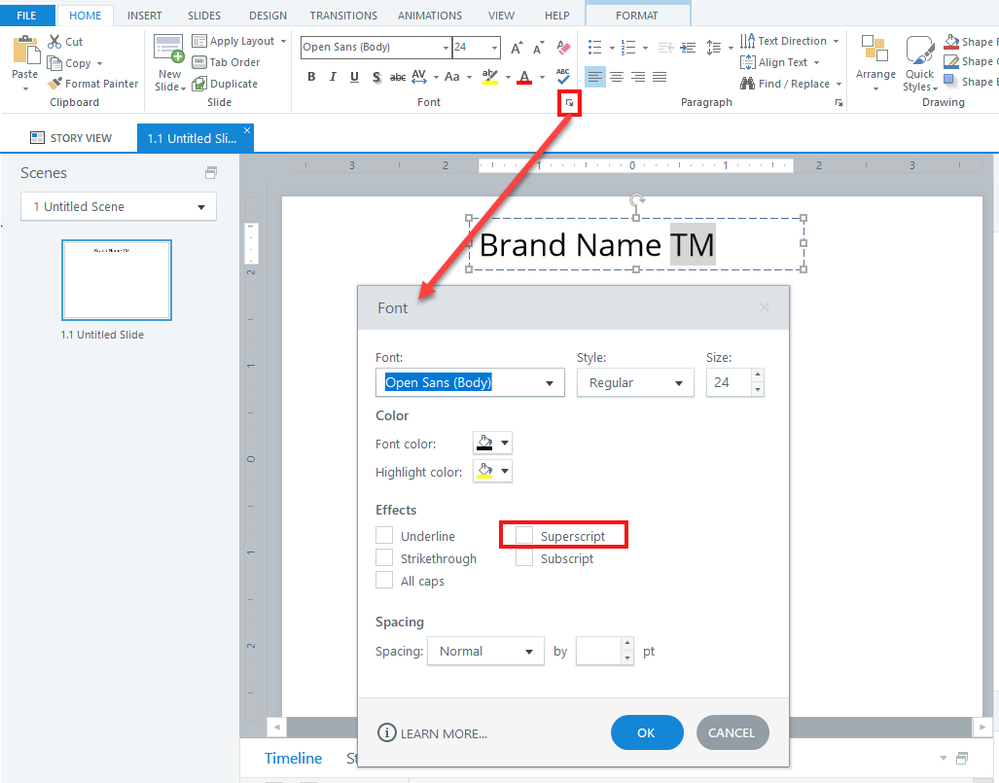The image size is (999, 783).
Task: Open the Highlight color picker
Action: tap(492, 471)
